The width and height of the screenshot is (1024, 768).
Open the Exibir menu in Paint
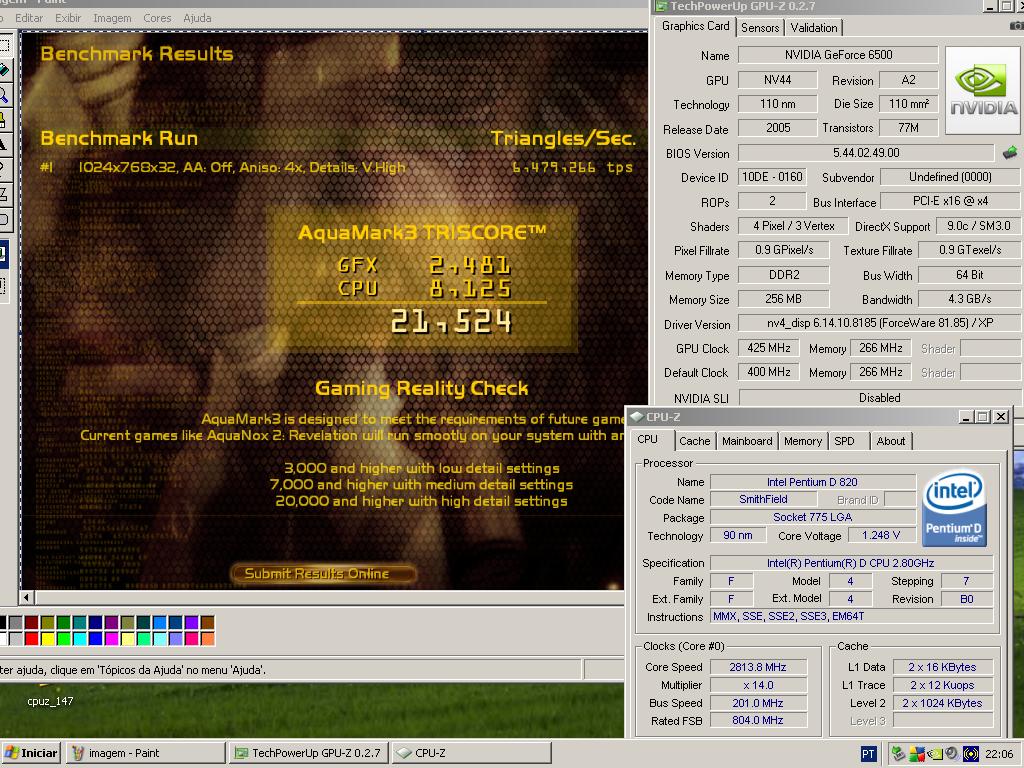pos(68,18)
